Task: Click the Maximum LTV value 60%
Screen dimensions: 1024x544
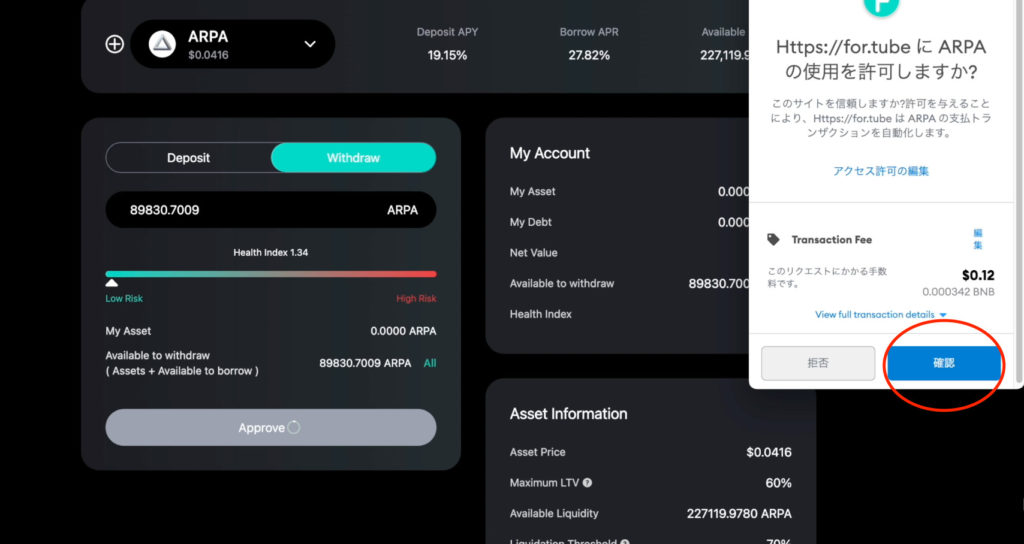Action: click(778, 483)
